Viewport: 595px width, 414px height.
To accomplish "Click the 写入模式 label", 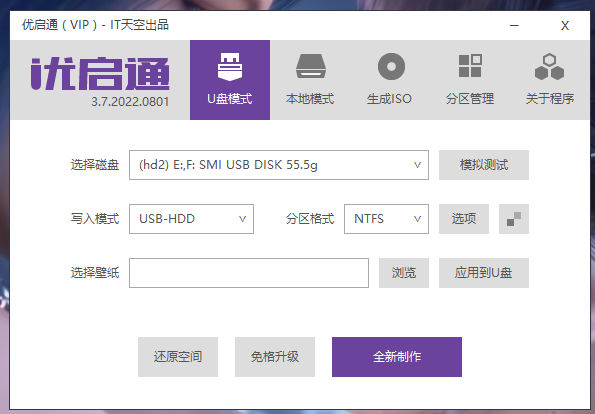I will click(x=95, y=219).
